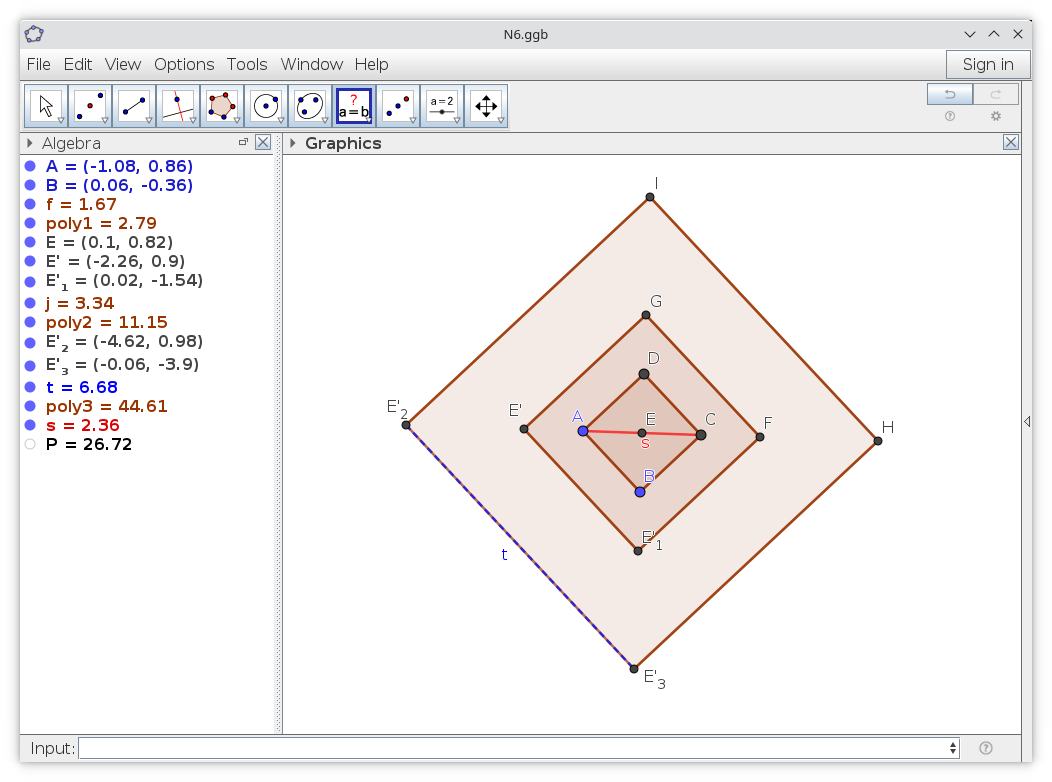Image resolution: width=1052 pixels, height=782 pixels.
Task: Pick the Perpendicular Line tool
Action: coord(178,105)
